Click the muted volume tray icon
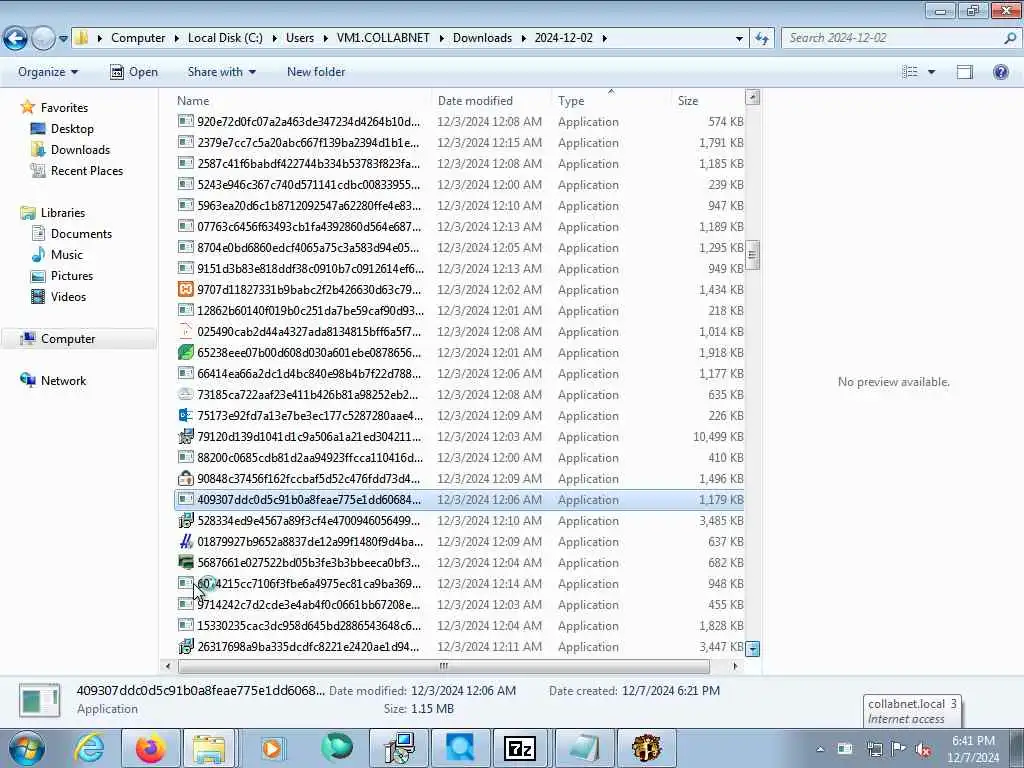 923,749
